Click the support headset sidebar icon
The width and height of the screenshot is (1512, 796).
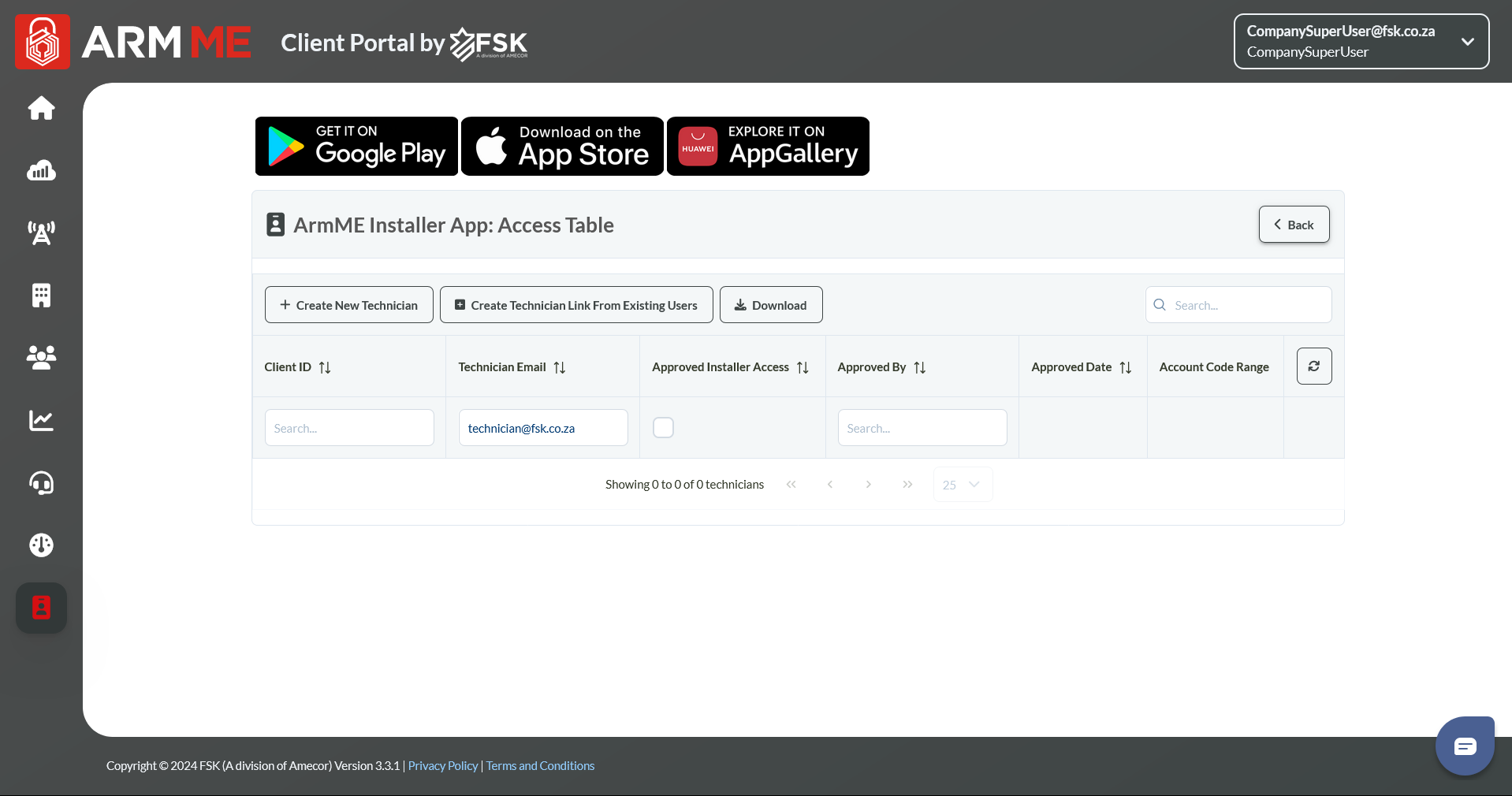tap(41, 482)
